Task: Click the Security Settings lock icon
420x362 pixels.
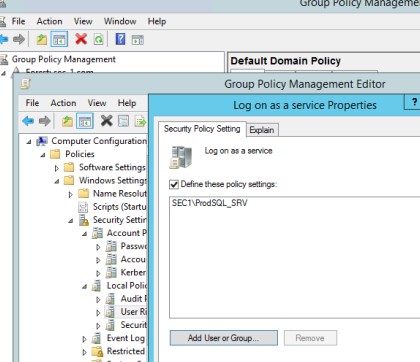Action: point(84,220)
